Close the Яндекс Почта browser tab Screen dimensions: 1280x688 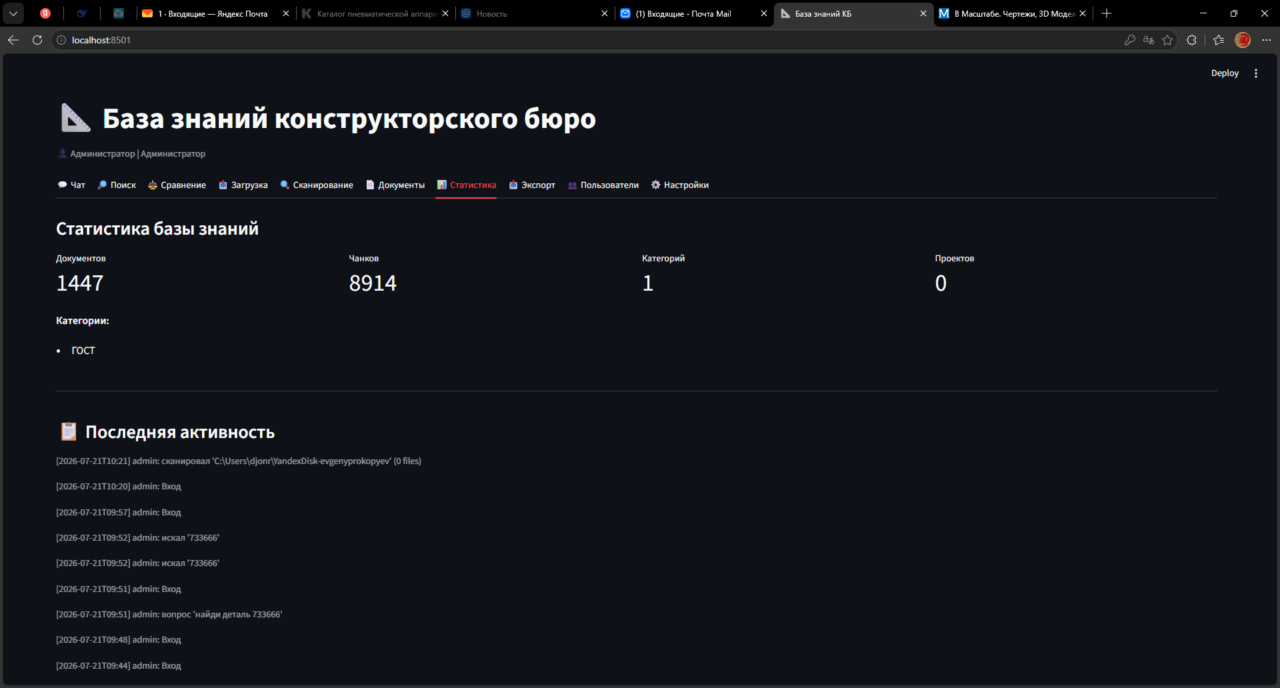pyautogui.click(x=284, y=14)
